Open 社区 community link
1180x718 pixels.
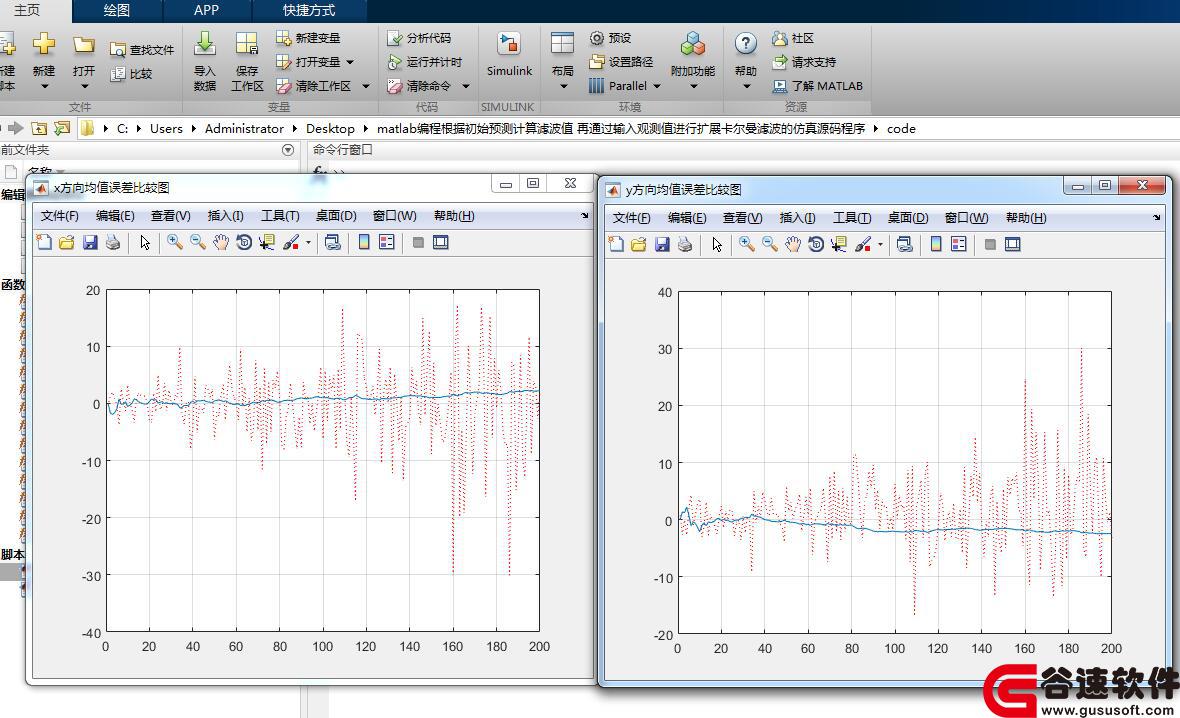click(793, 38)
